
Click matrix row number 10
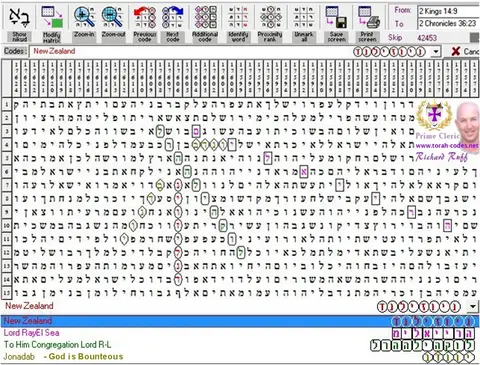[6, 226]
